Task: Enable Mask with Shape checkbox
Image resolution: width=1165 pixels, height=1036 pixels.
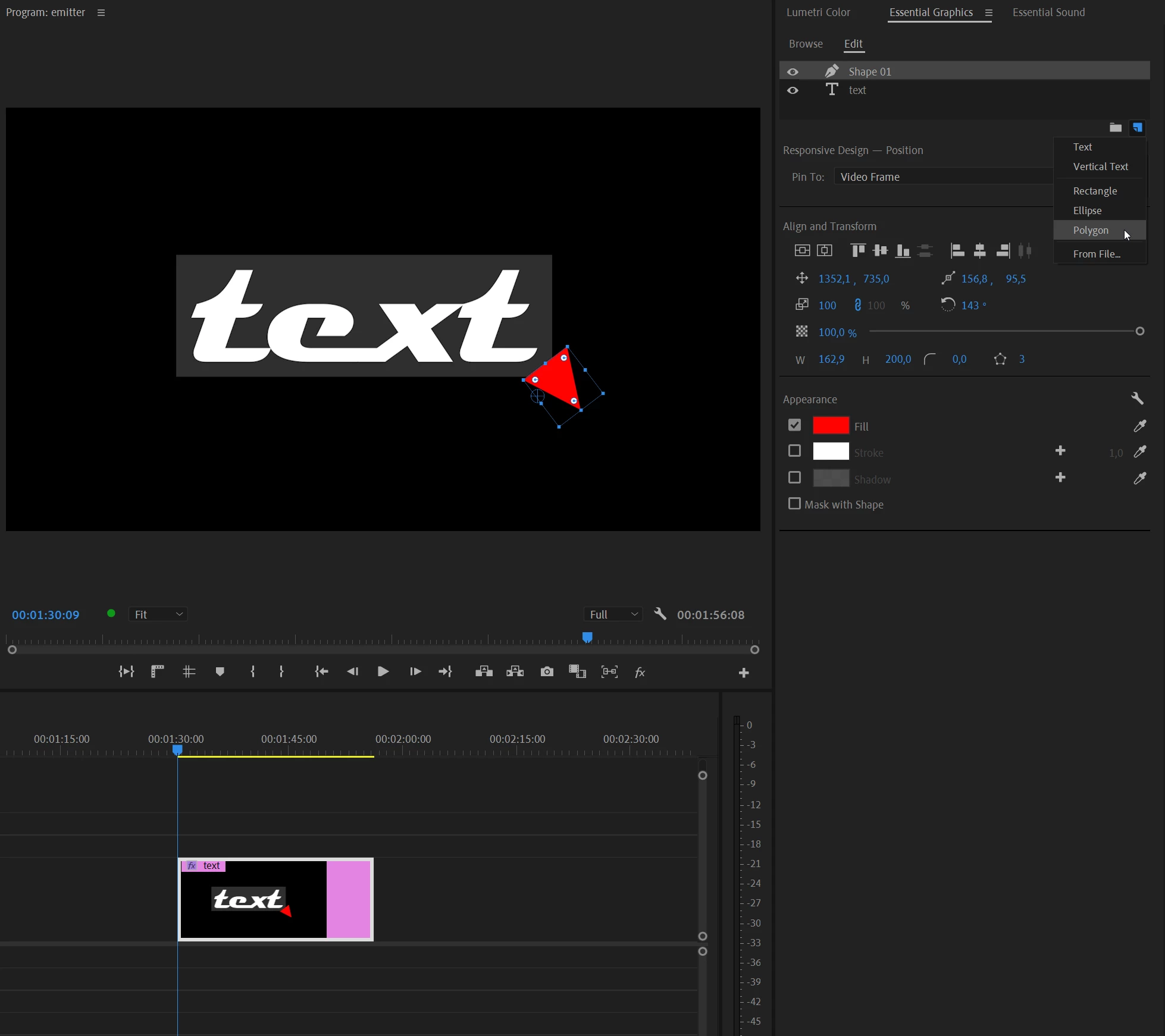Action: coord(794,504)
